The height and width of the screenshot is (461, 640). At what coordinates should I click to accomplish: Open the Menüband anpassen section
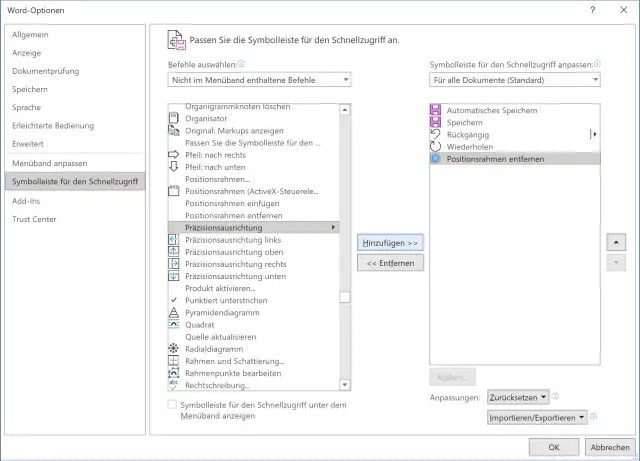coord(50,163)
